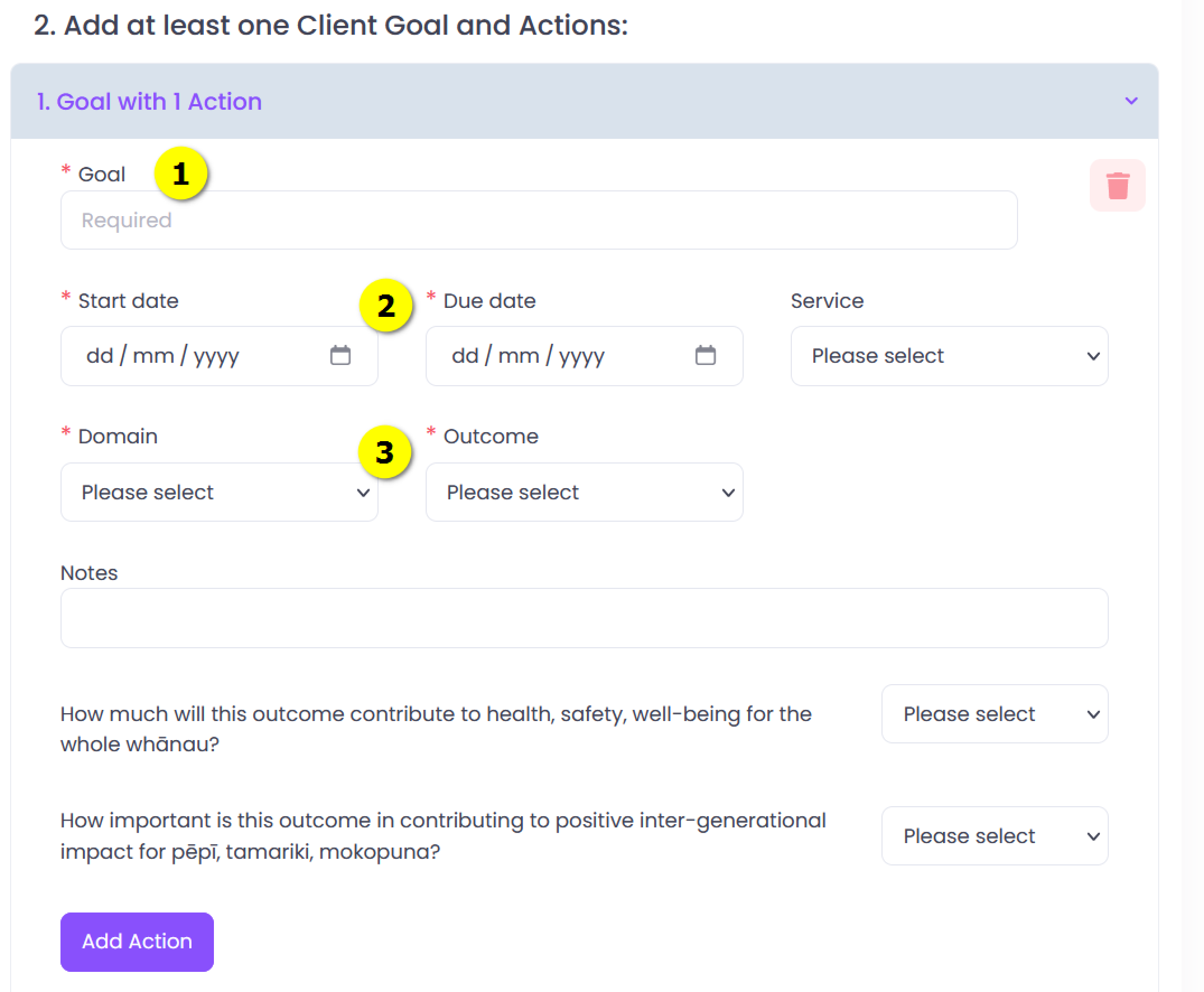Delete this goal with the trash icon
Viewport: 1204px width, 992px height.
click(1117, 185)
